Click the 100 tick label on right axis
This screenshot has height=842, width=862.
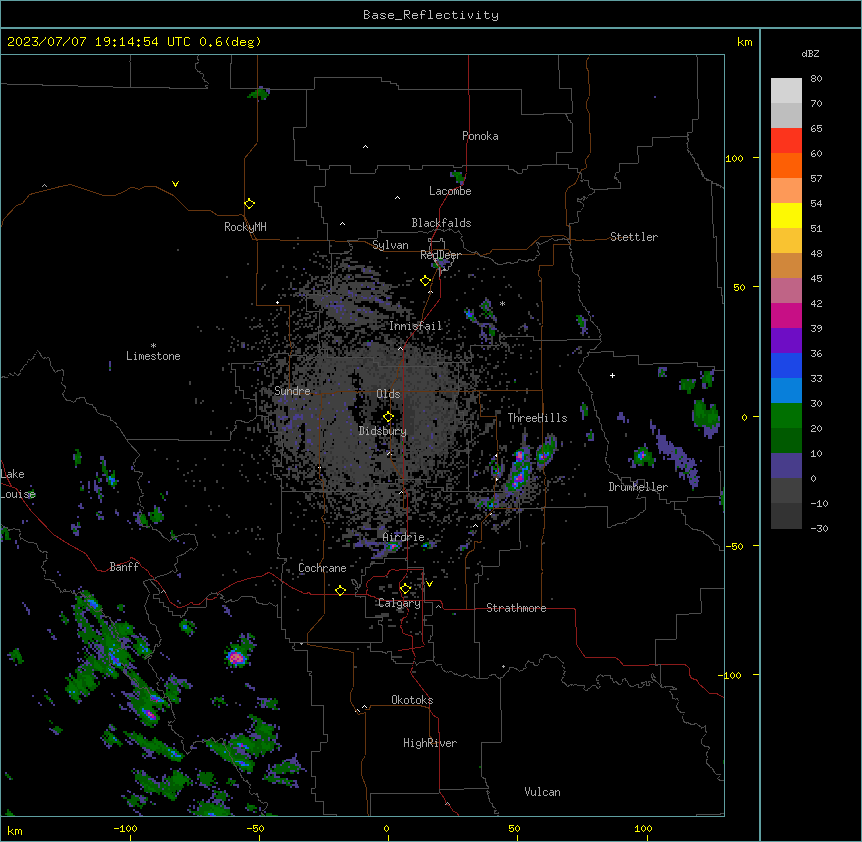click(734, 158)
